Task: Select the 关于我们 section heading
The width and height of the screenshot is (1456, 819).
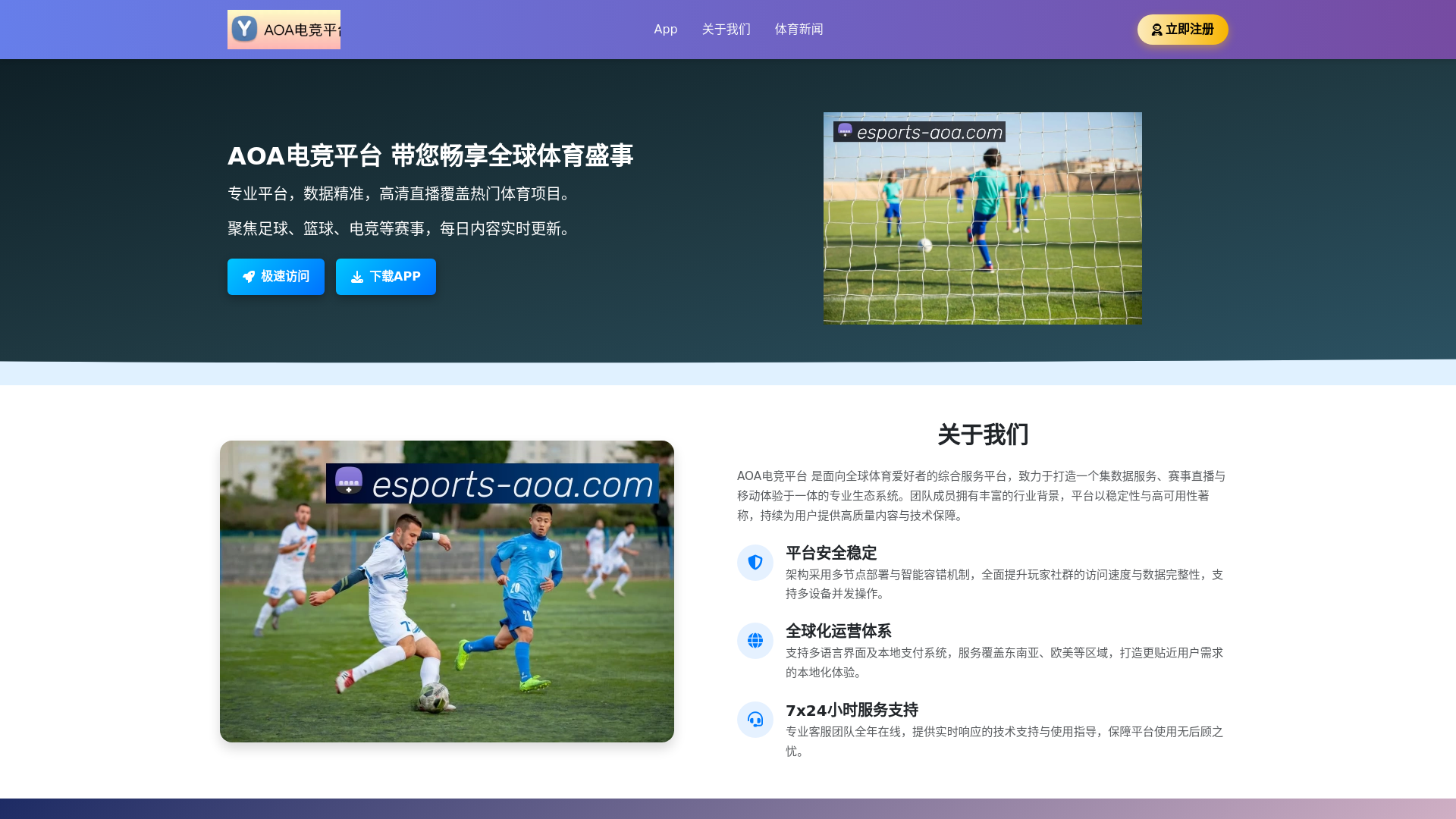Action: (983, 435)
